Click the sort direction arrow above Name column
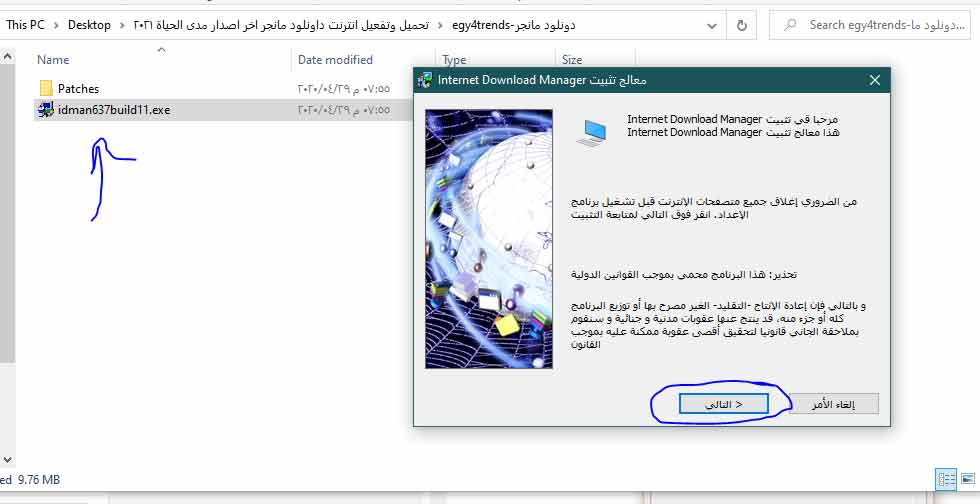Screen dimensions: 980x504 point(161,49)
